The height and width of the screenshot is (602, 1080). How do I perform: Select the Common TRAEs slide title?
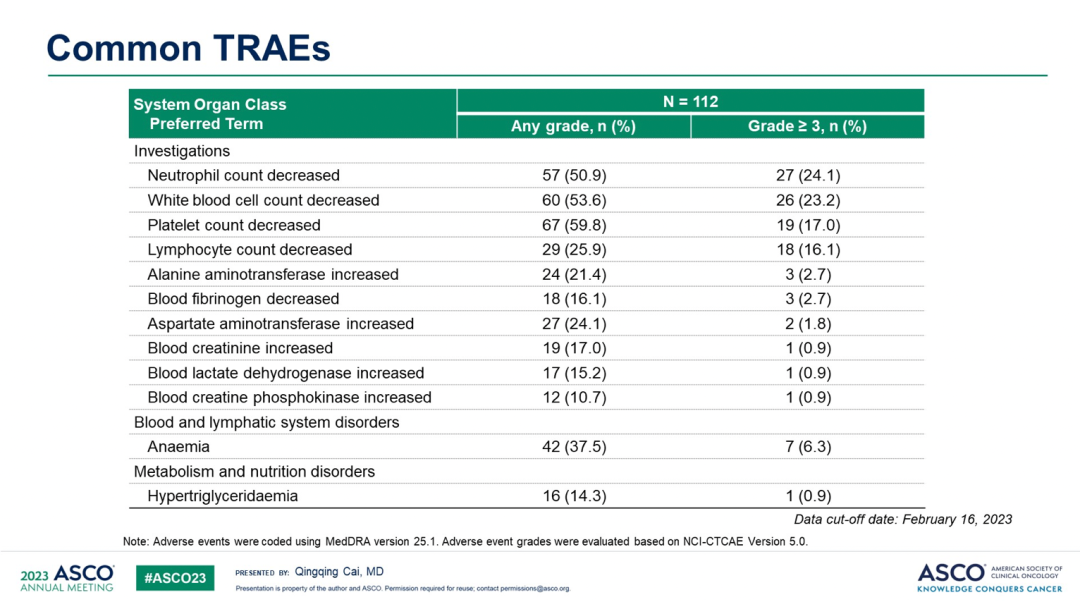(189, 48)
